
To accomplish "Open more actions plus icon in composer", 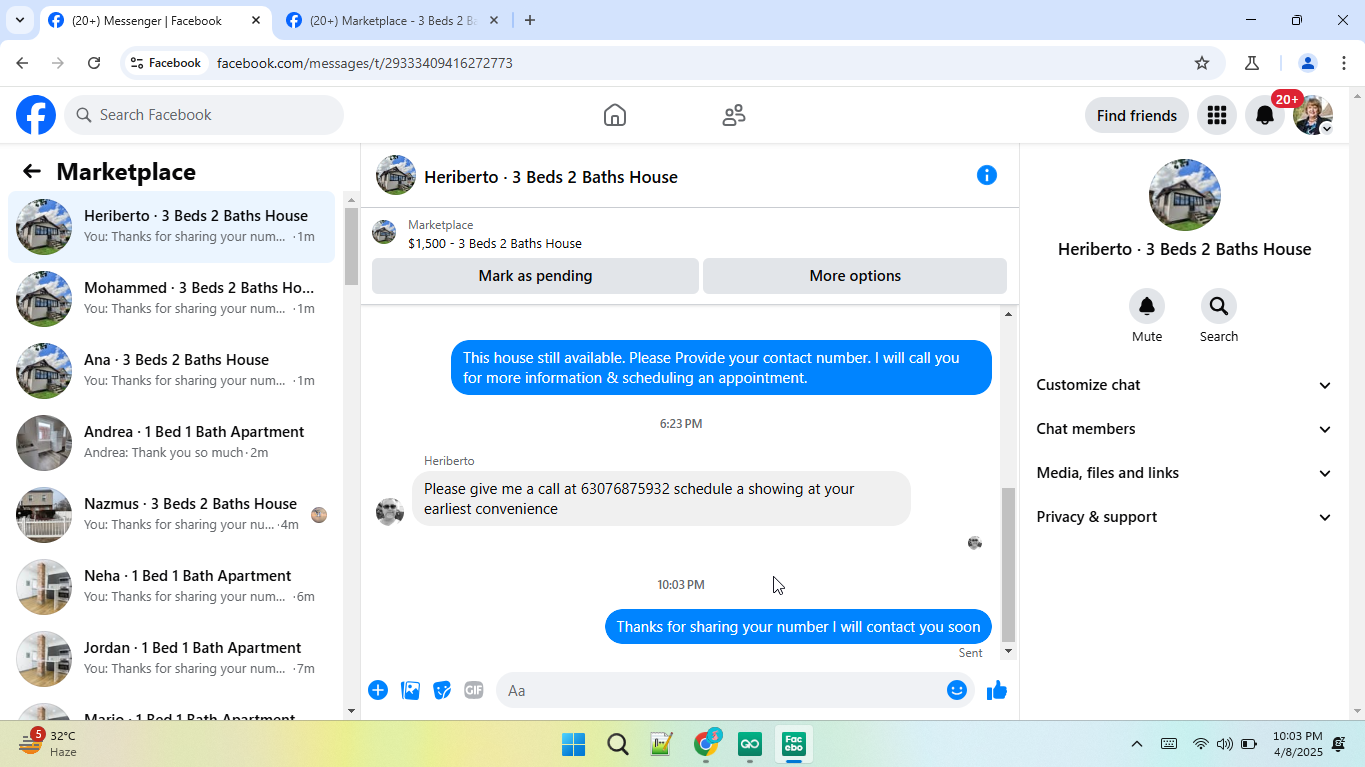I will coord(378,690).
